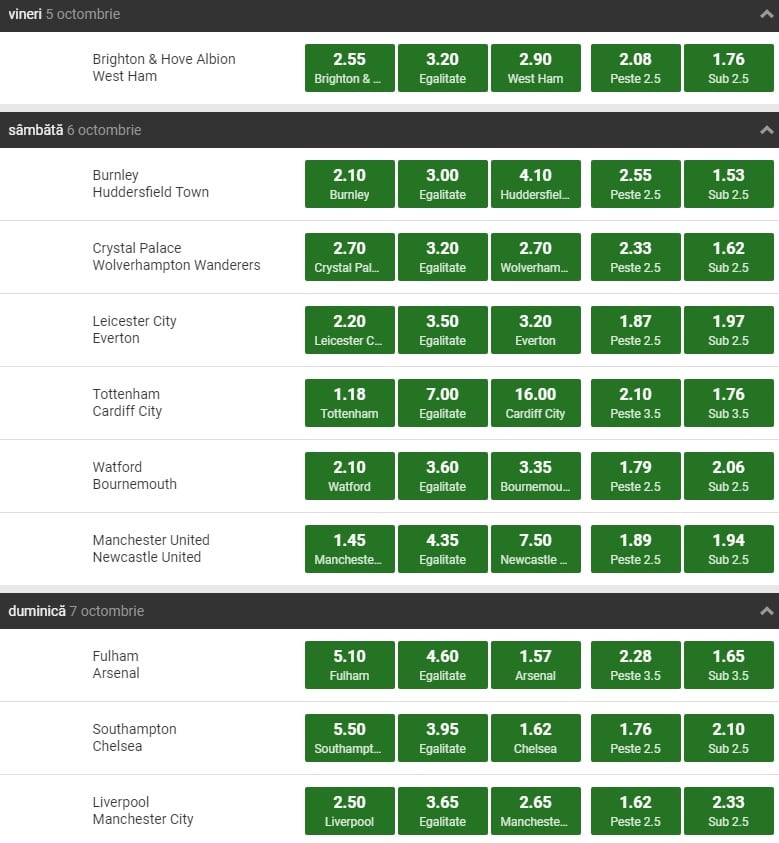This screenshot has width=779, height=843.
Task: Pick Liverpool to win at 2.50
Action: (349, 811)
